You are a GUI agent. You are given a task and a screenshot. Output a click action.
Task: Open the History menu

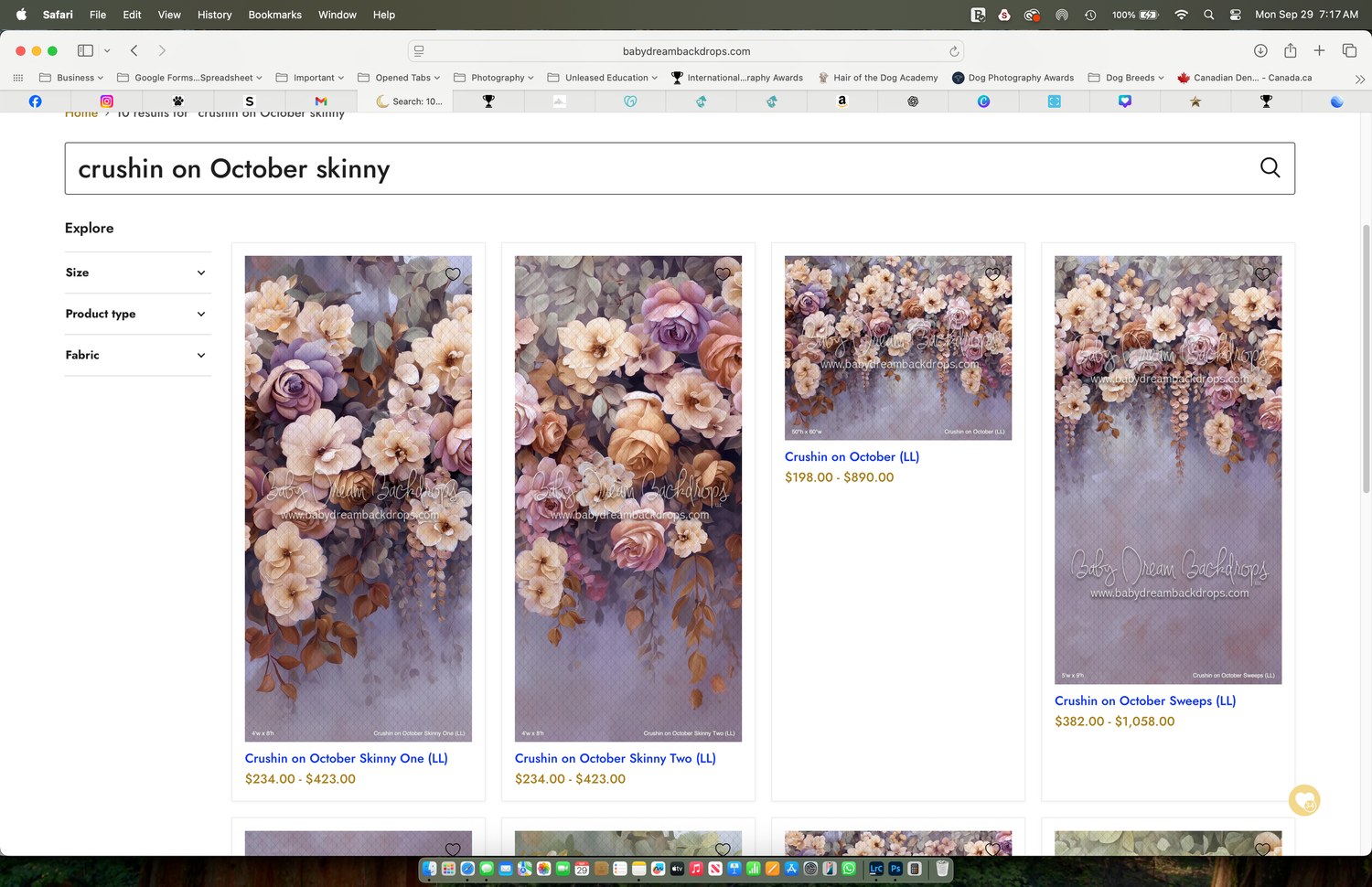coord(215,15)
